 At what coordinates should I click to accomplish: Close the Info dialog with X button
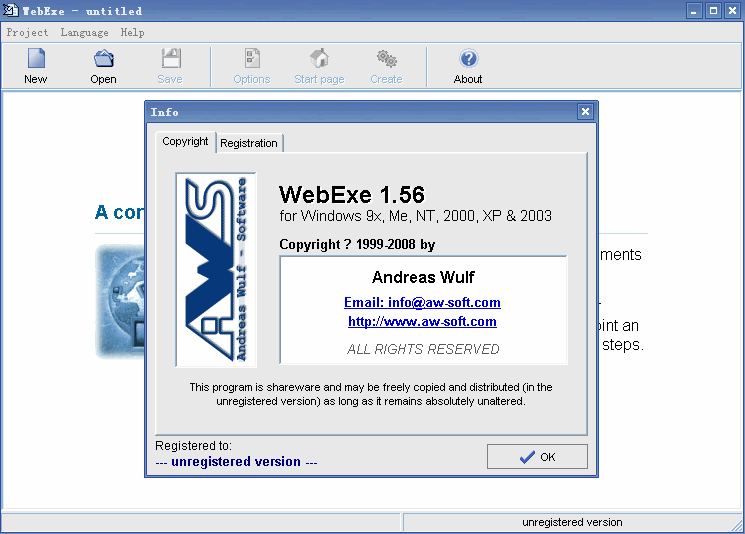585,112
